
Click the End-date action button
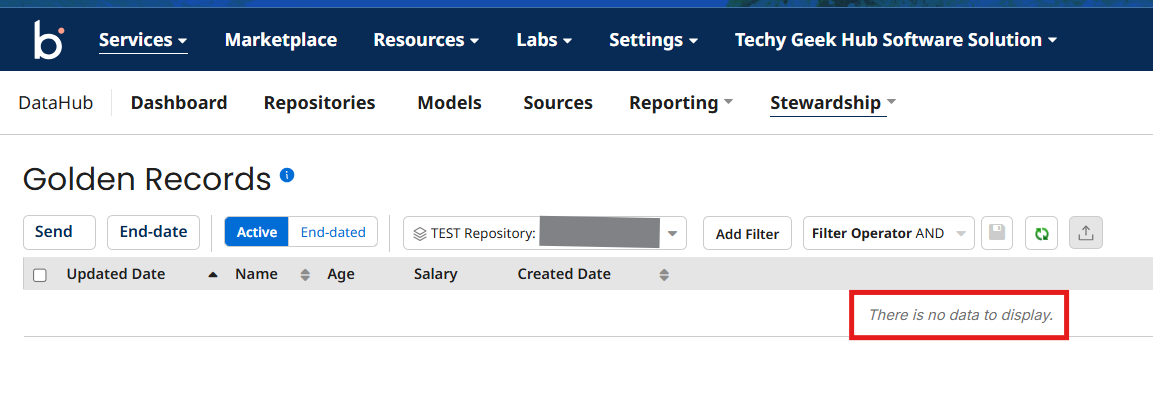coord(153,232)
